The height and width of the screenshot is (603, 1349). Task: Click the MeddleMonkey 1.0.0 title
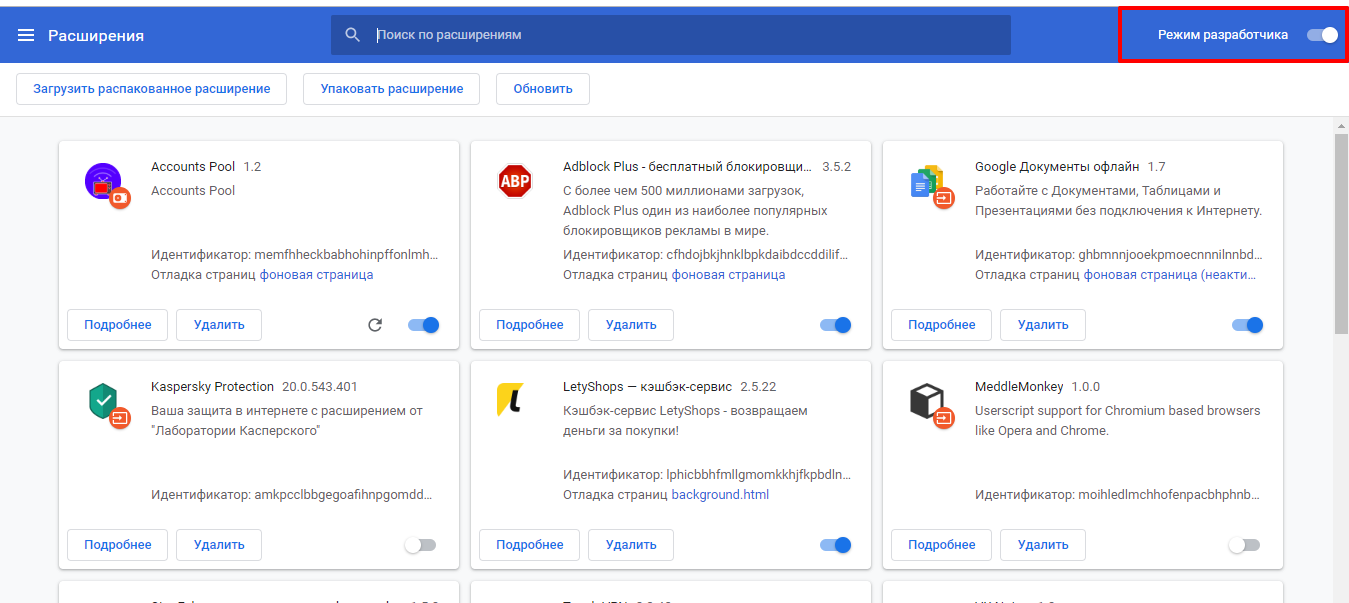(x=1037, y=386)
